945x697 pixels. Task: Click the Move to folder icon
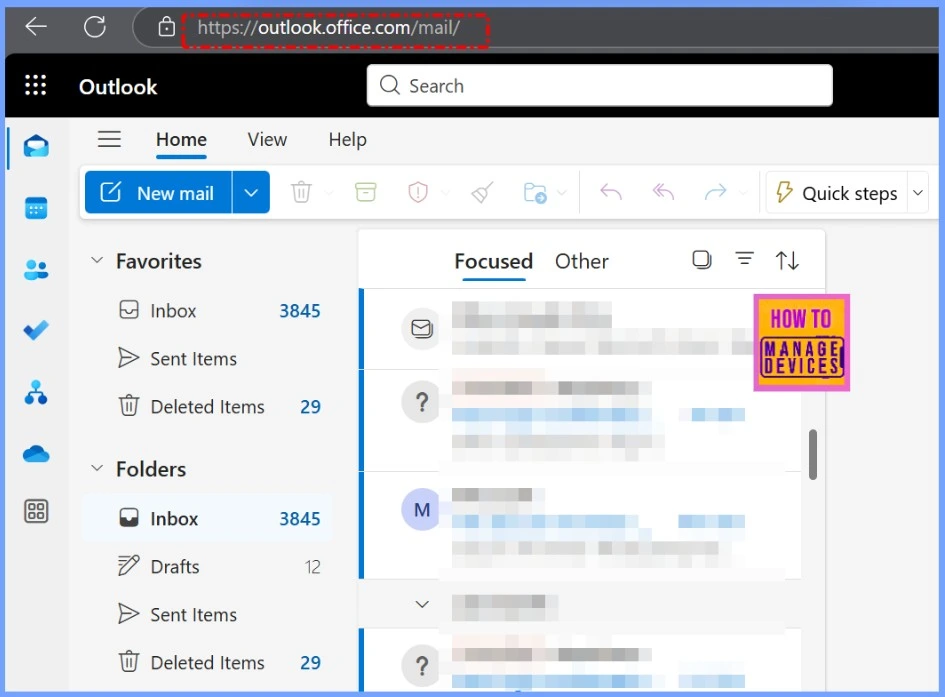[535, 193]
